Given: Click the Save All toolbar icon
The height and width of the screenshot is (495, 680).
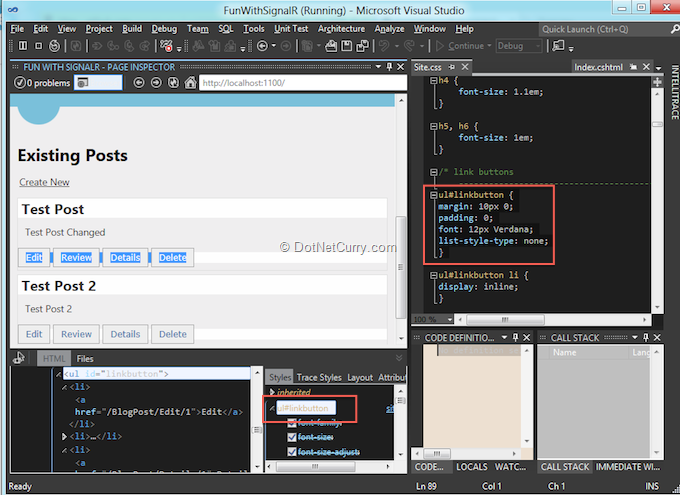Looking at the screenshot, I should click(362, 46).
